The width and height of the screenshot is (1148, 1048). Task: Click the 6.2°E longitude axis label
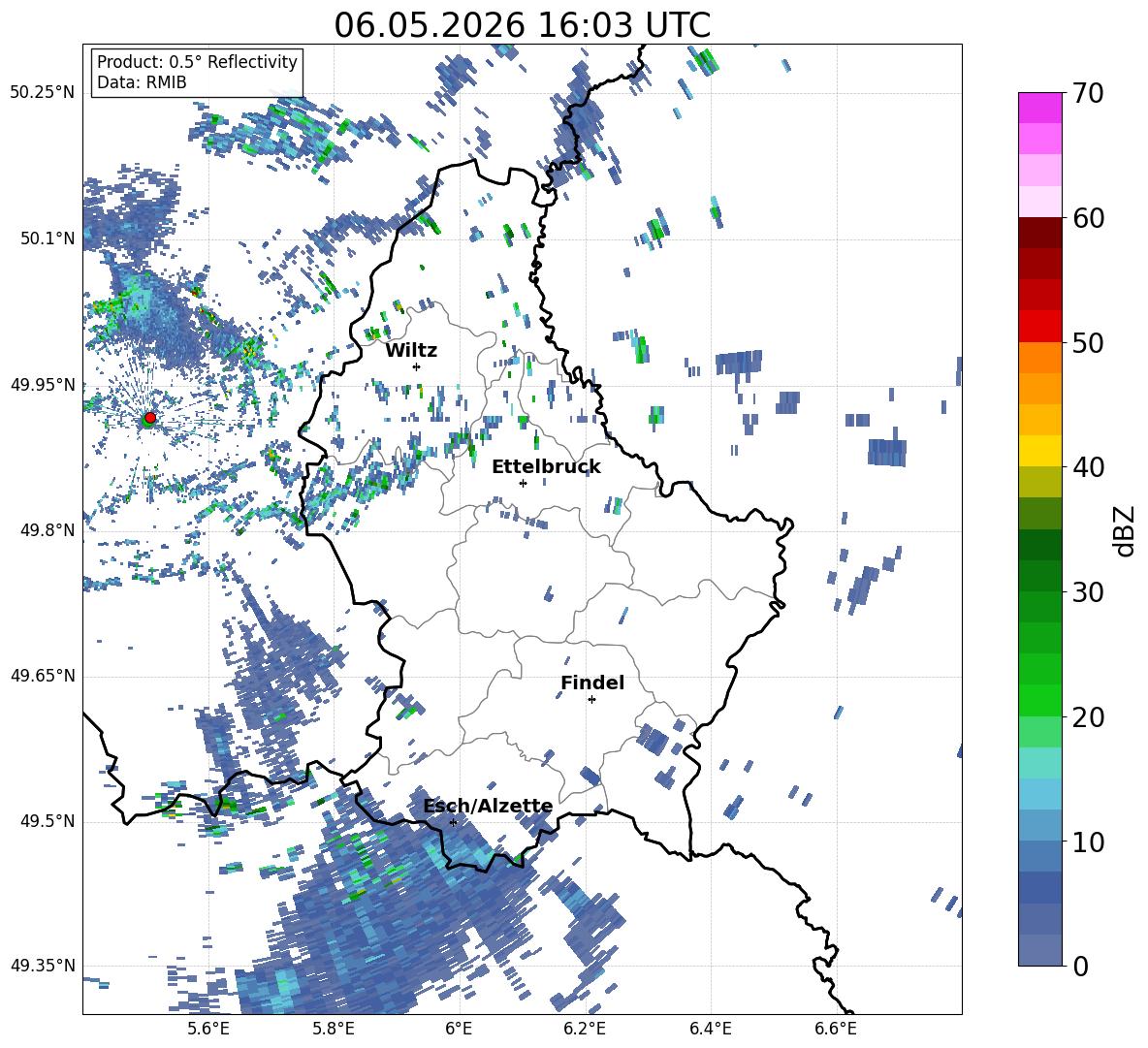(585, 1029)
